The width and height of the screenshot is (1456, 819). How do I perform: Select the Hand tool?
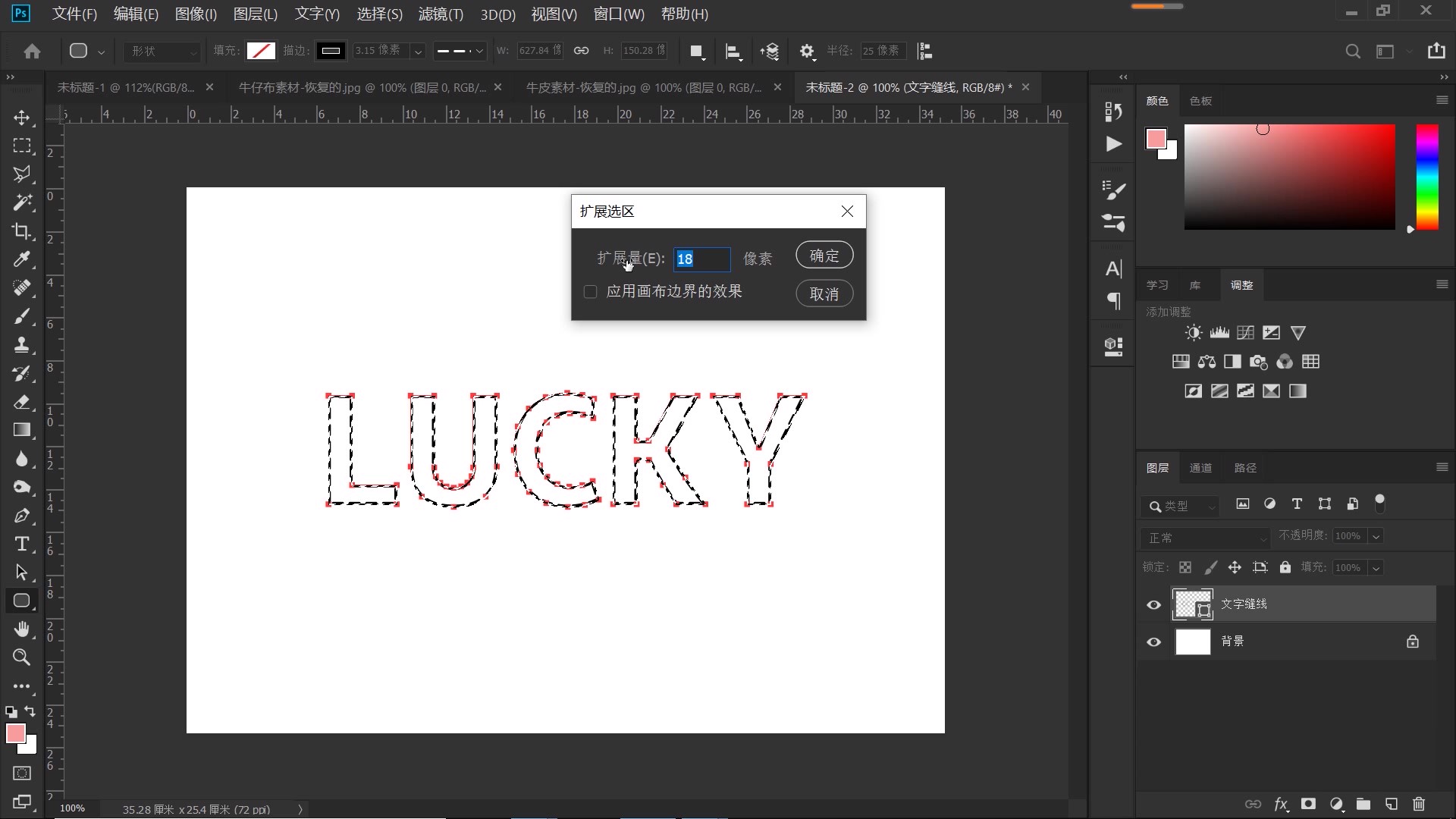pyautogui.click(x=21, y=629)
